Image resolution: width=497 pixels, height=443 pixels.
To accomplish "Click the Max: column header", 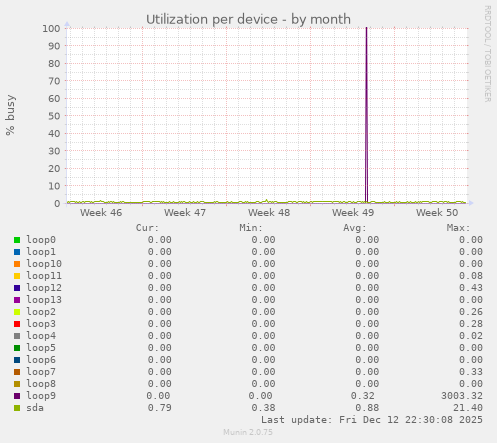I will [458, 228].
